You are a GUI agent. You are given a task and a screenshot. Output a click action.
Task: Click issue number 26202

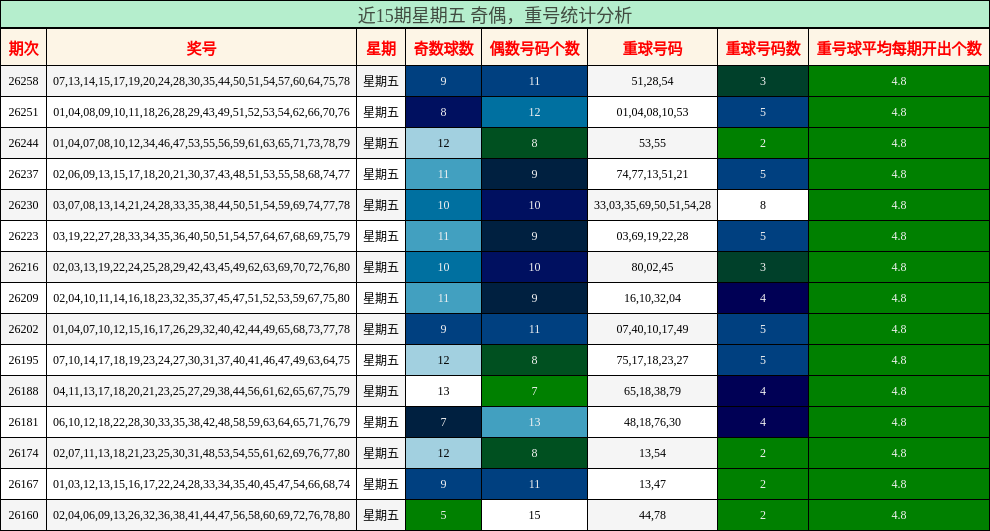coord(23,328)
